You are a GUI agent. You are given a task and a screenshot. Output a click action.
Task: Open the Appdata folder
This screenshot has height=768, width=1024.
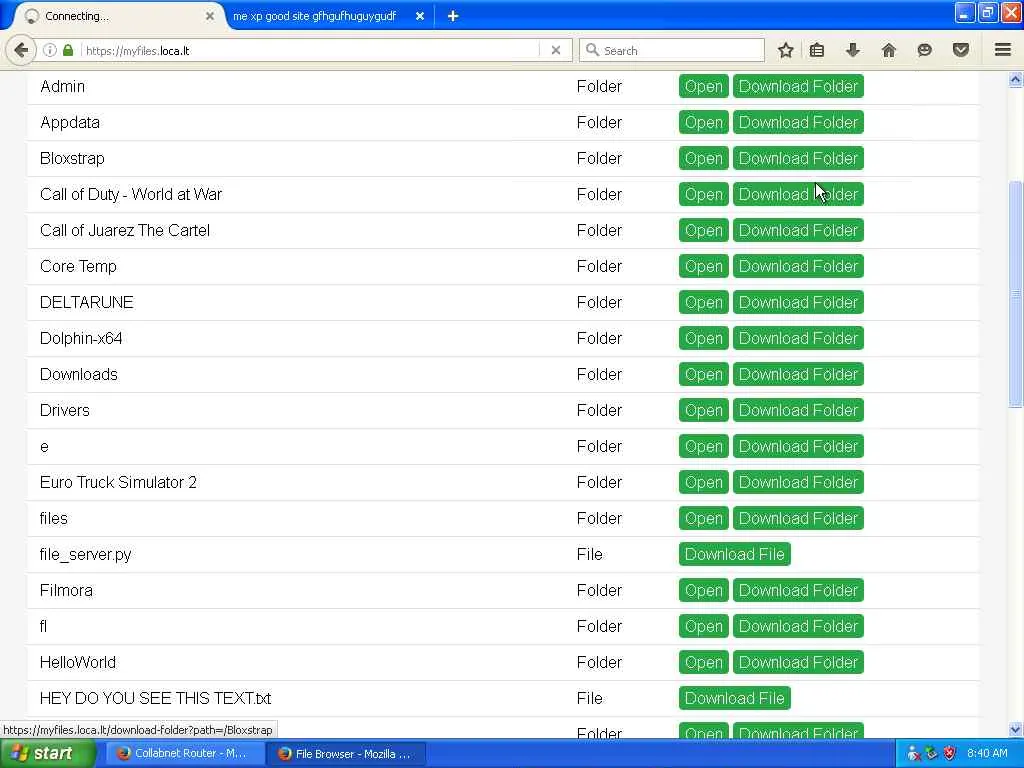point(703,122)
